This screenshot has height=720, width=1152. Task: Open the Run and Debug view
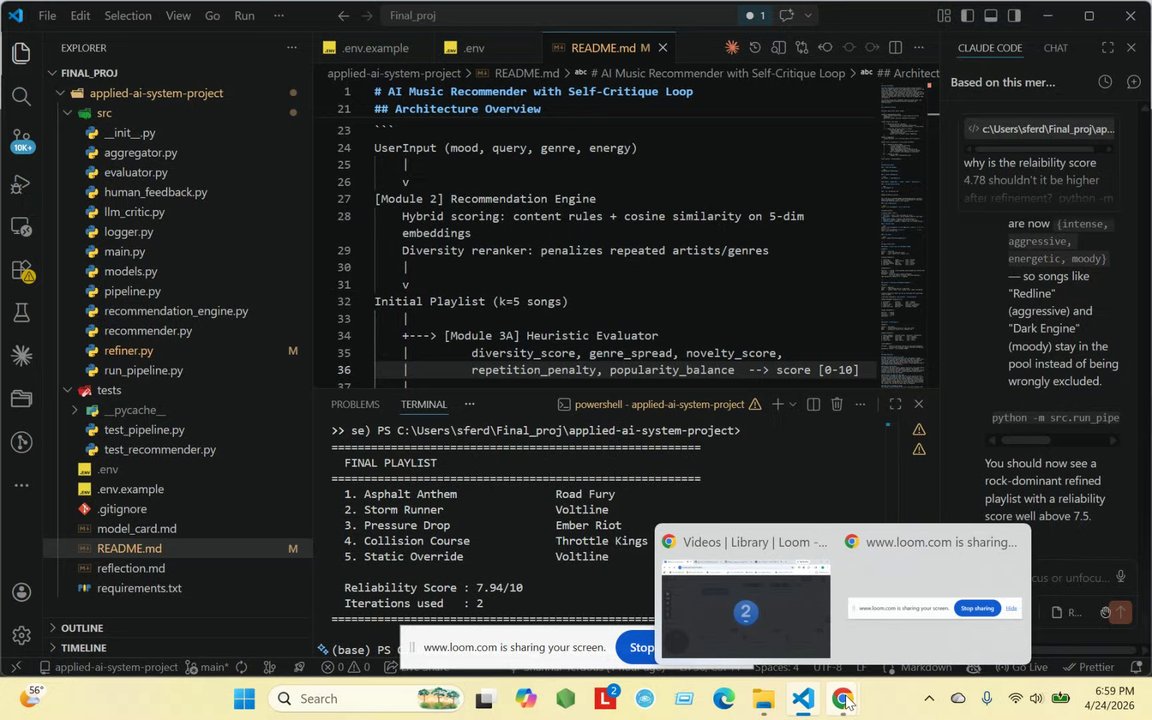[x=21, y=184]
